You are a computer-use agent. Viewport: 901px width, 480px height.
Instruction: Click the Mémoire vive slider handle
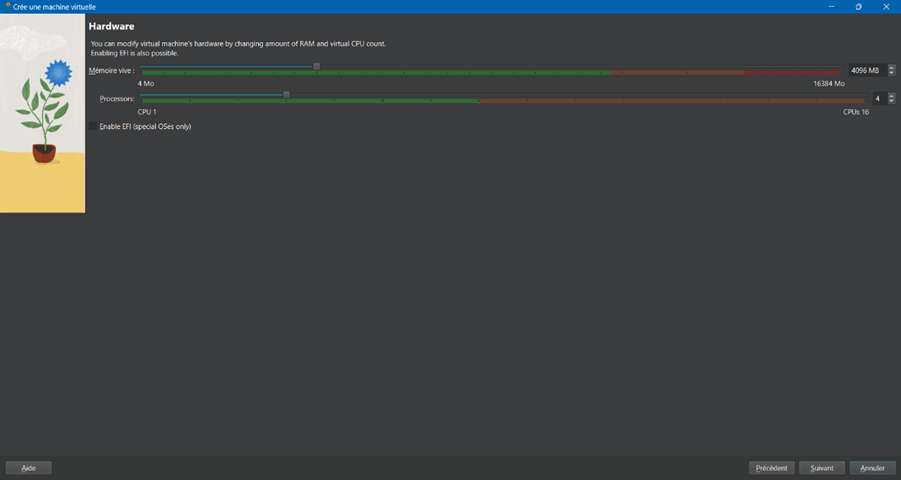coord(317,67)
